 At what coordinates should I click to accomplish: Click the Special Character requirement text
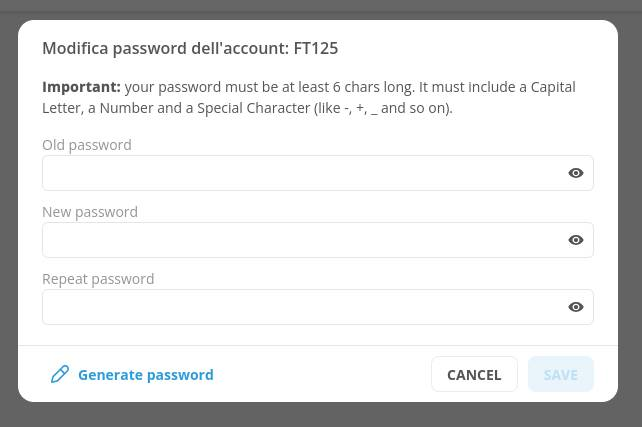[253, 108]
